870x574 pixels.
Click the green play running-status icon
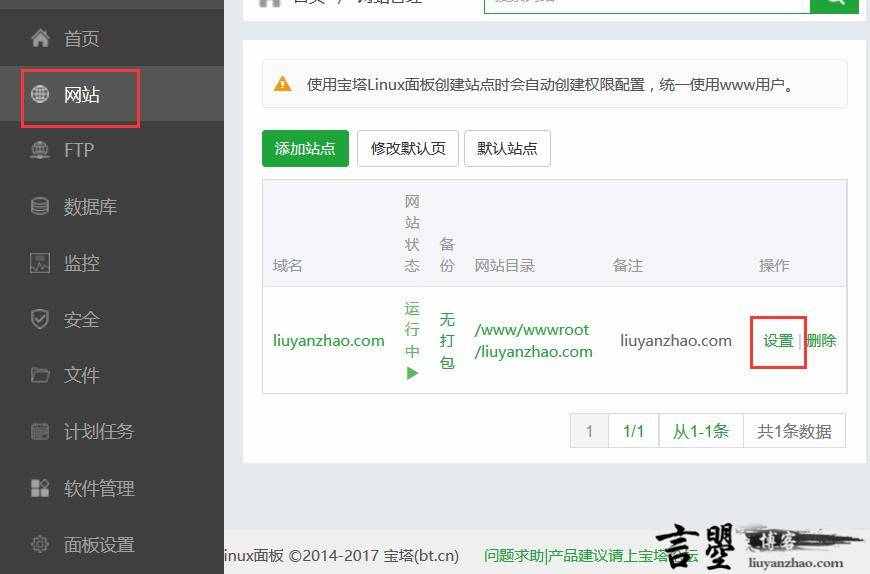pyautogui.click(x=412, y=373)
